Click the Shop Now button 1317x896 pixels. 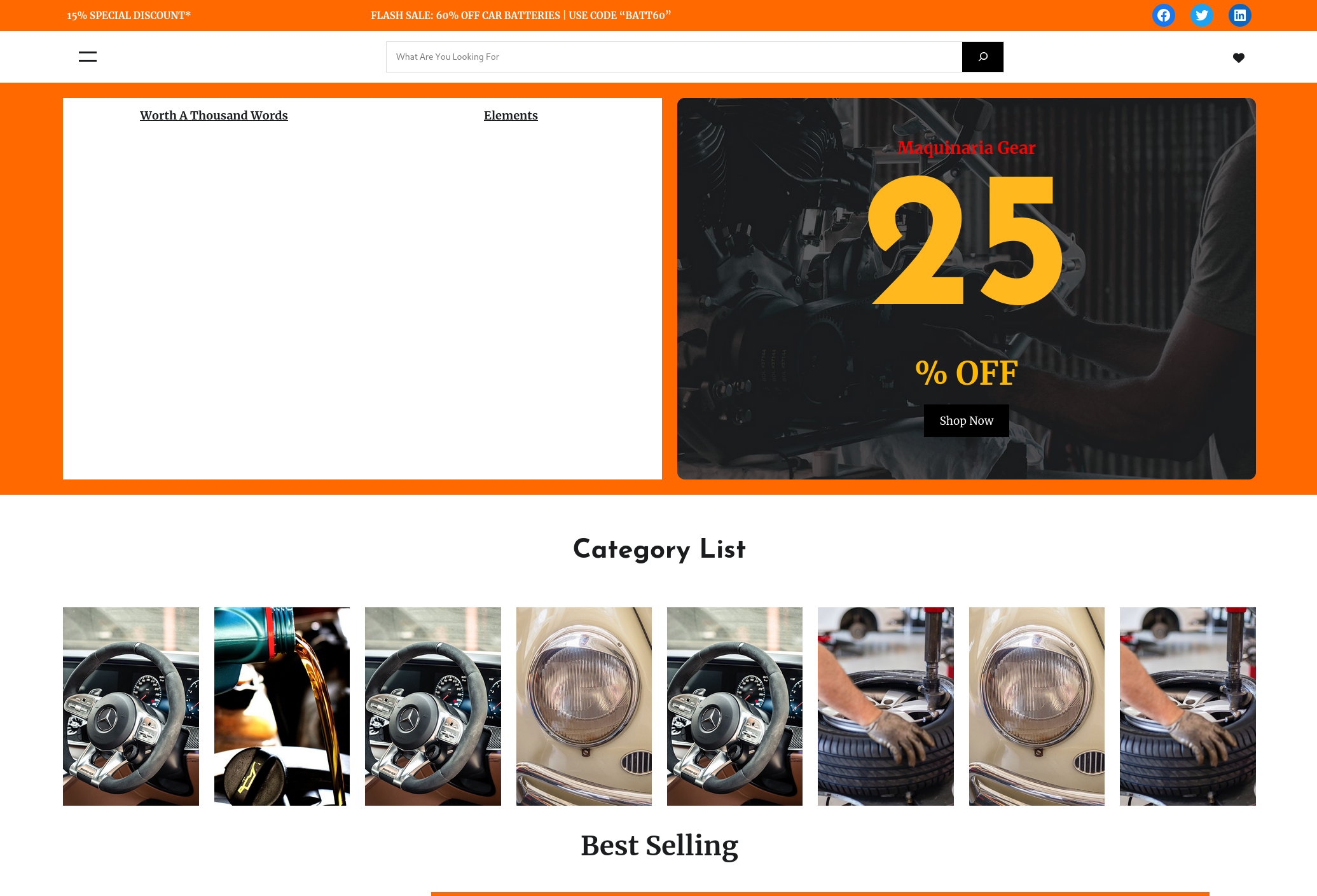click(966, 420)
